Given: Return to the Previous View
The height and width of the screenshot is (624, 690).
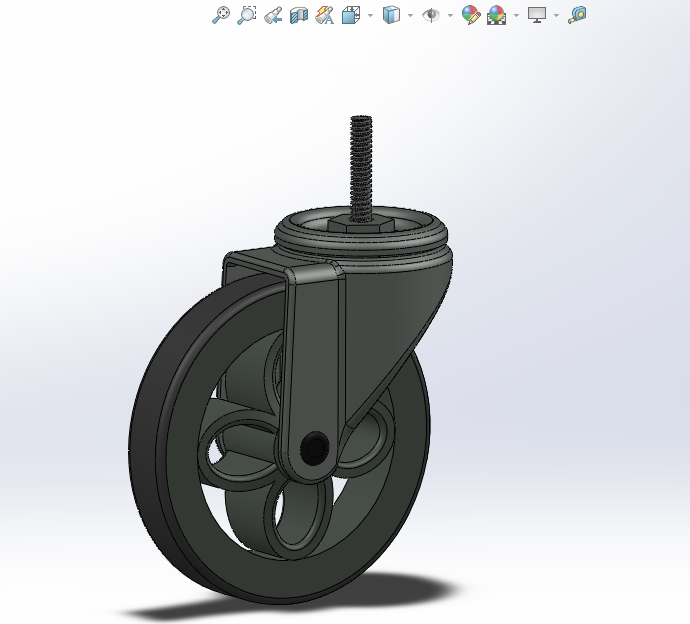Looking at the screenshot, I should [273, 15].
